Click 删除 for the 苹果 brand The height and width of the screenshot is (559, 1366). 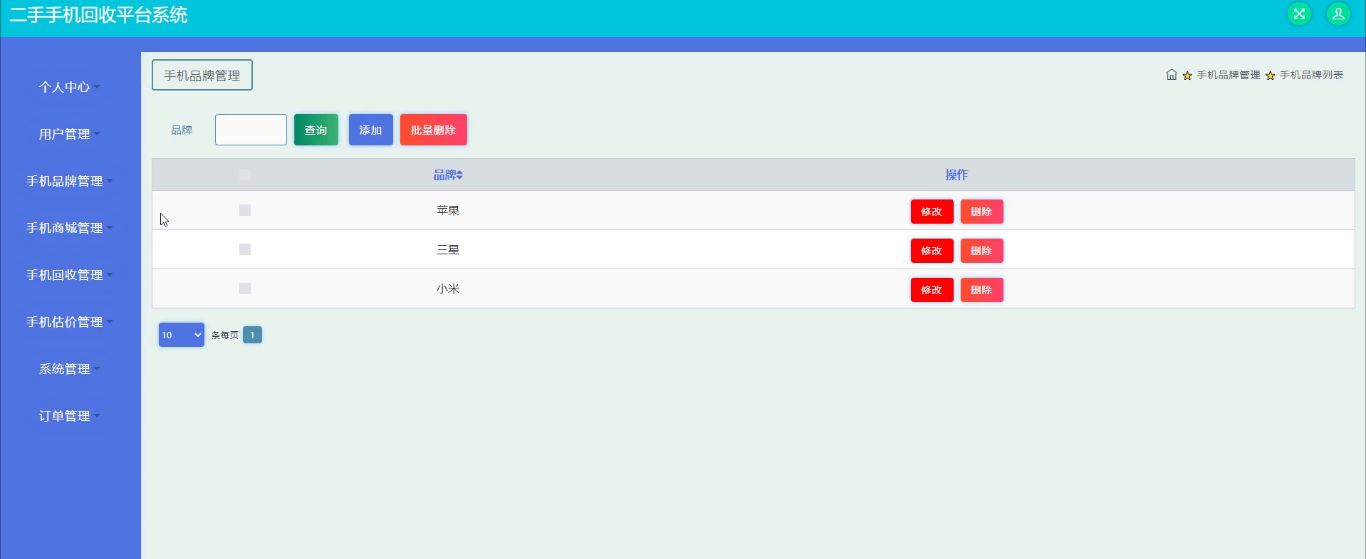pos(982,211)
